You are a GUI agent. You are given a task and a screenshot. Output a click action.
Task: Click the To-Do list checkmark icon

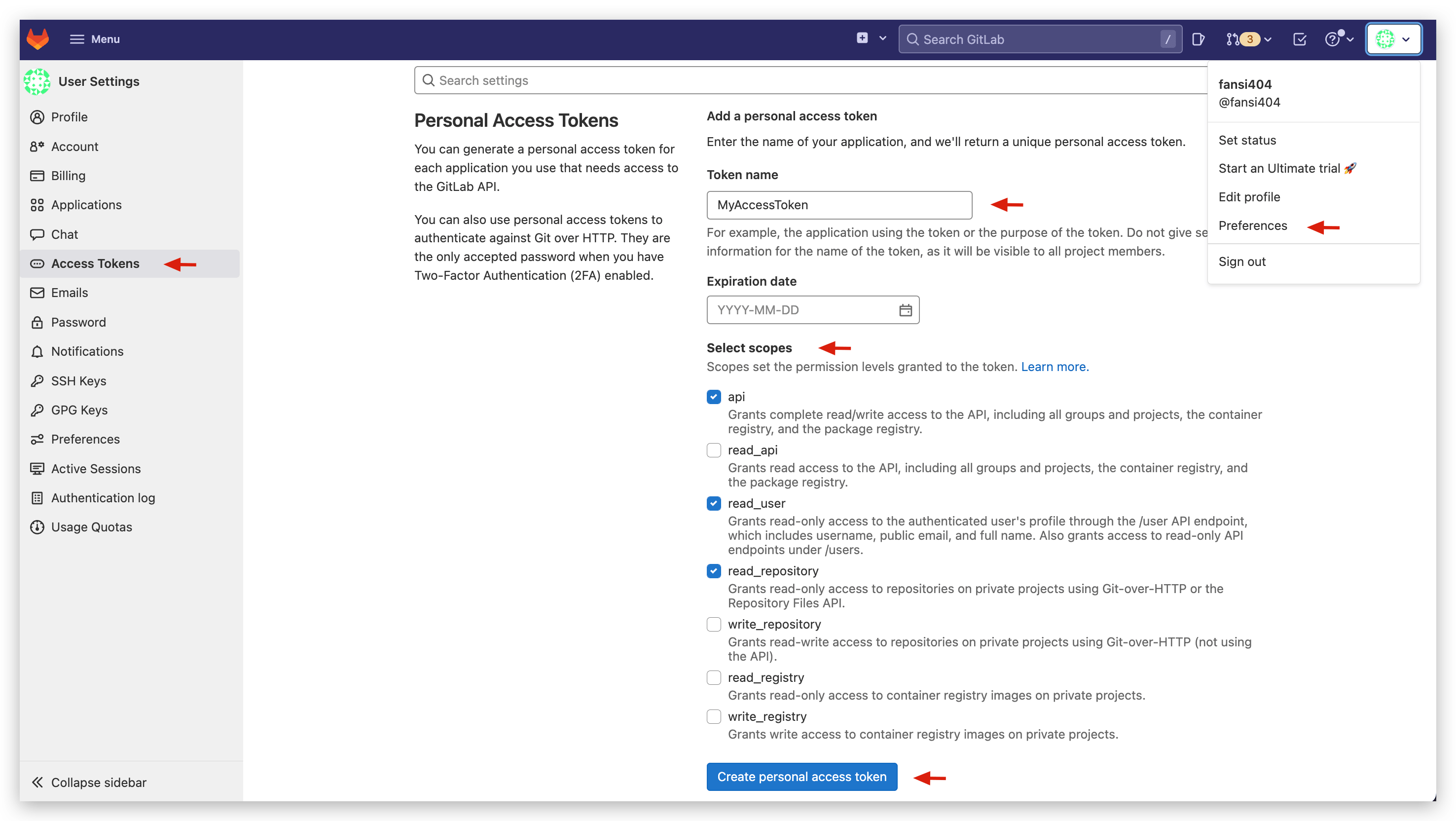(x=1300, y=39)
